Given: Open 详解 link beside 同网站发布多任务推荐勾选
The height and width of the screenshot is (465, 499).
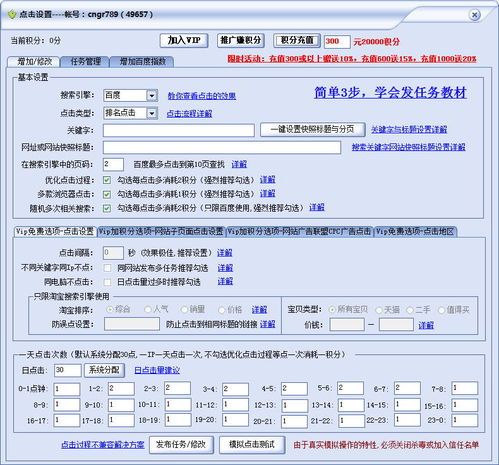Looking at the screenshot, I should (x=225, y=268).
